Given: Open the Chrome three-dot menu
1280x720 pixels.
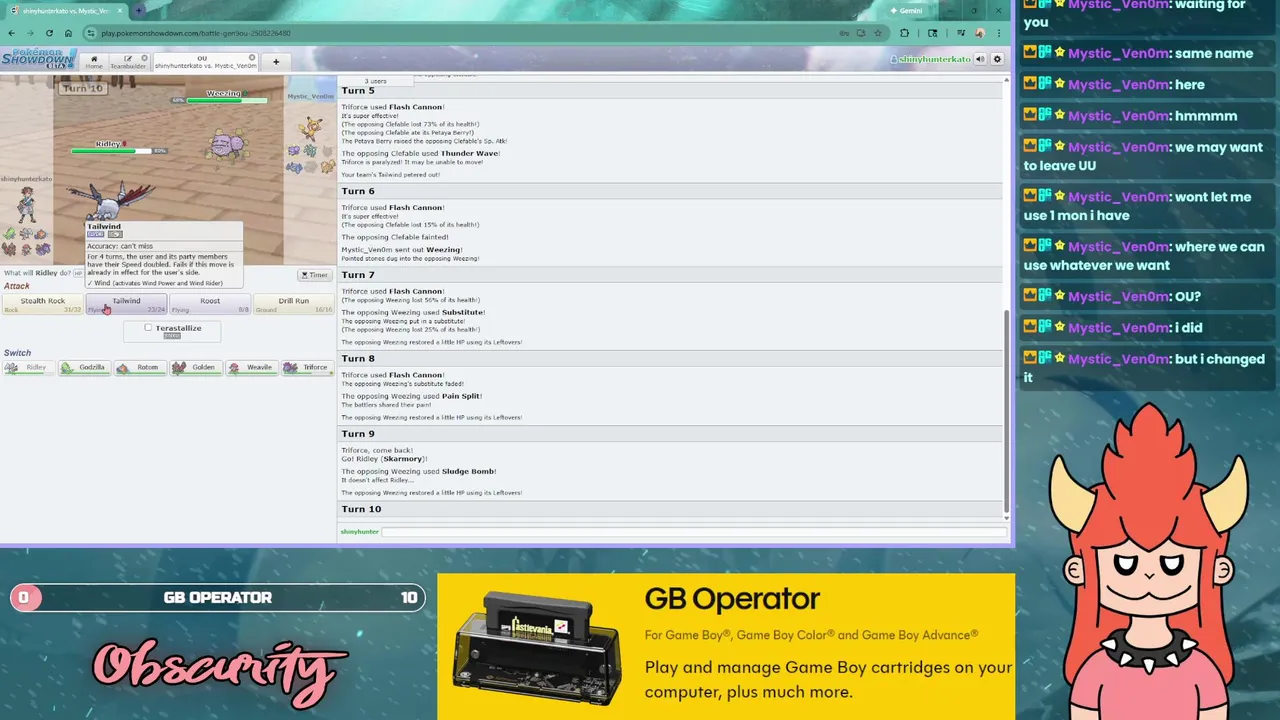Looking at the screenshot, I should pos(999,33).
